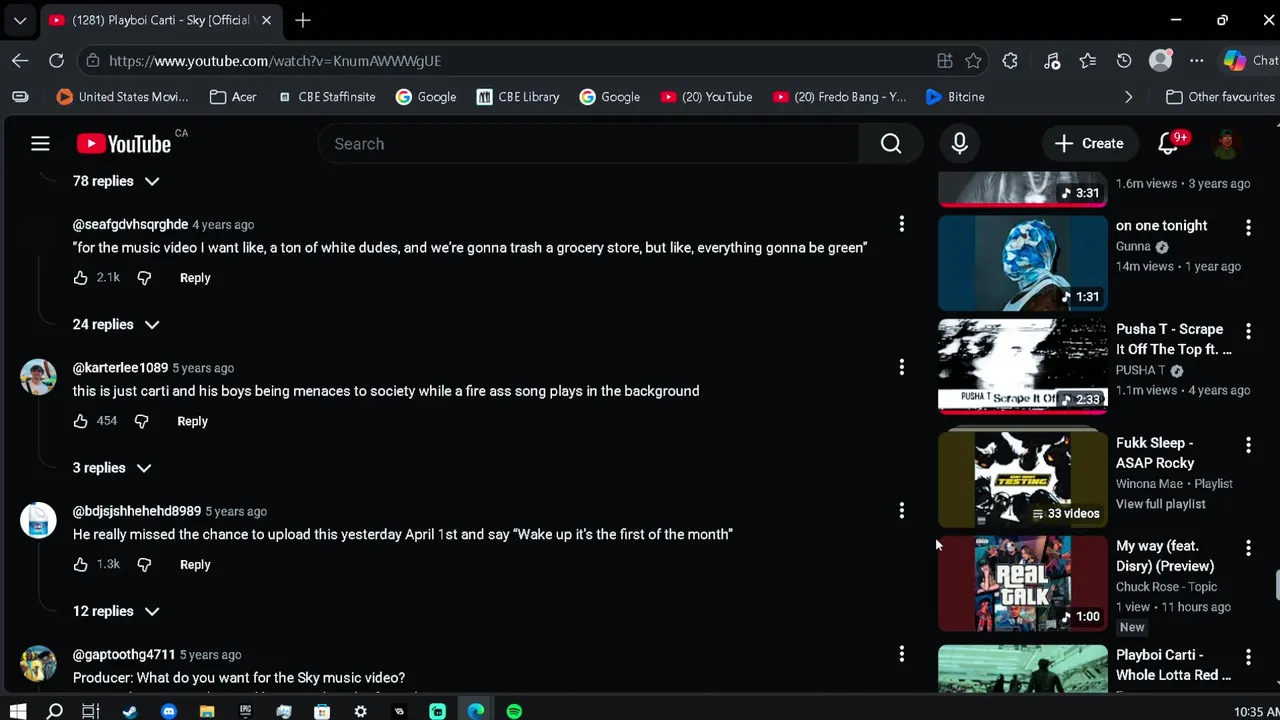Open Spotify from the taskbar
This screenshot has height=720, width=1280.
click(x=514, y=711)
